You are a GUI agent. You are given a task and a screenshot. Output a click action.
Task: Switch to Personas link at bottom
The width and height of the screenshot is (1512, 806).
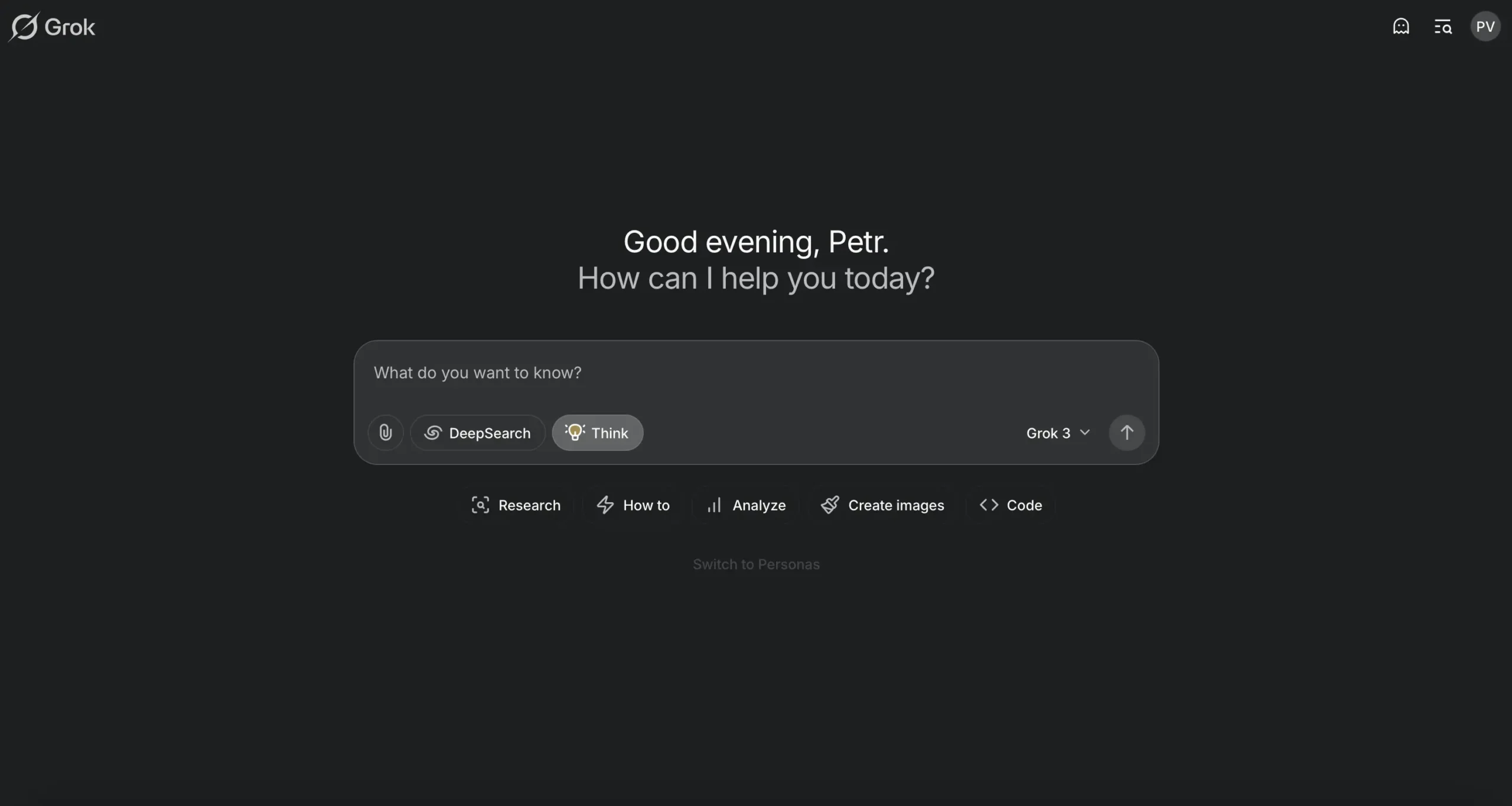click(756, 563)
